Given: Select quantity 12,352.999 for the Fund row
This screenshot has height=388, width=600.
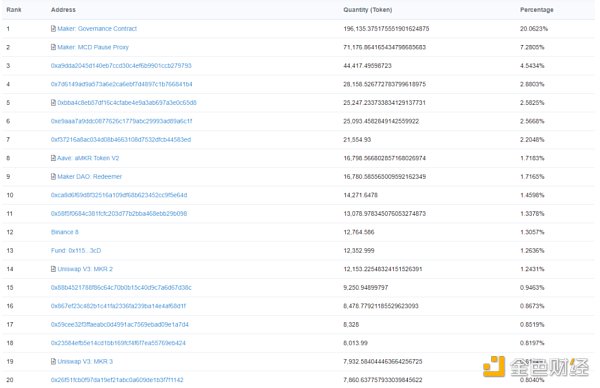Looking at the screenshot, I should click(x=359, y=251).
